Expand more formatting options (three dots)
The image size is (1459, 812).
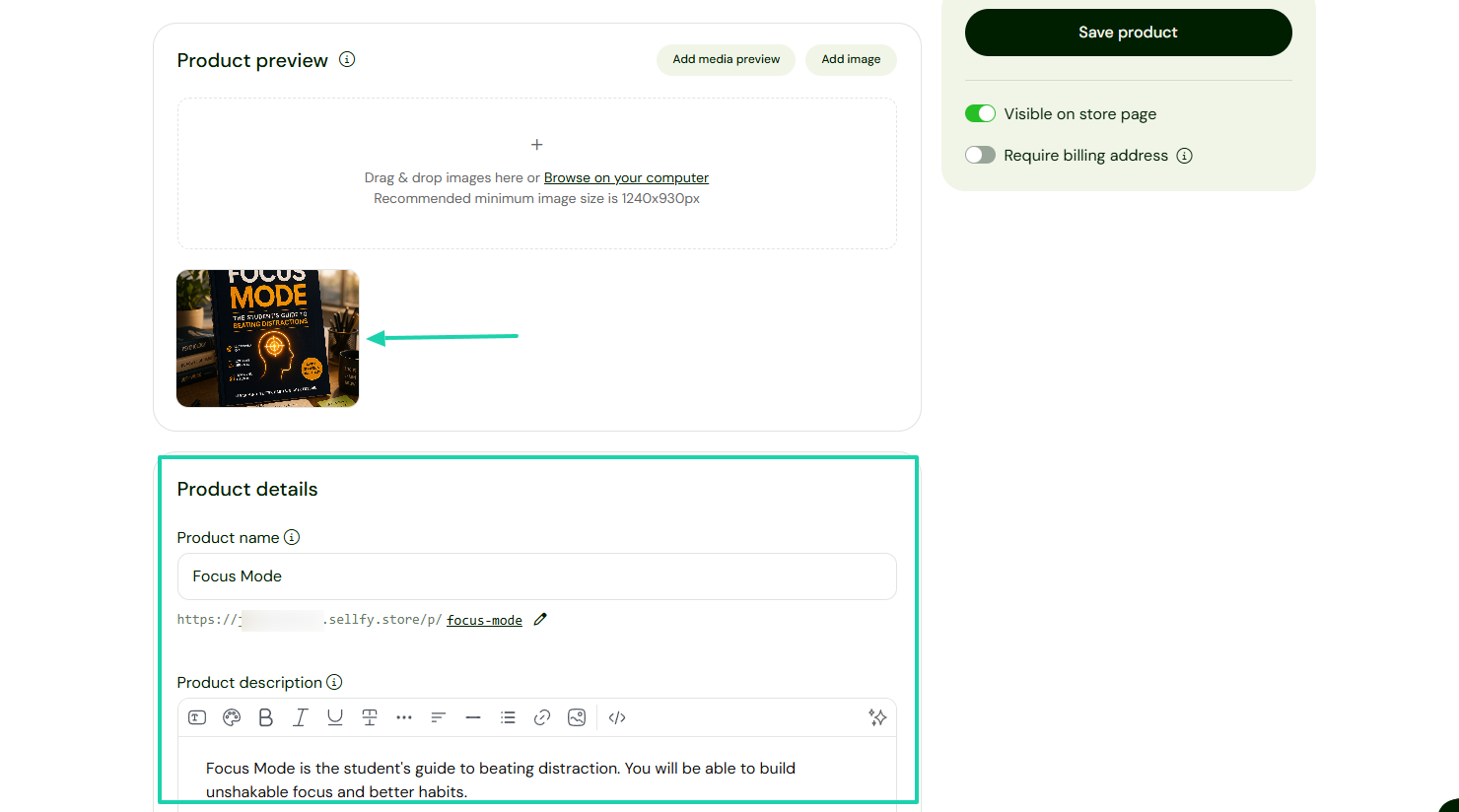(404, 717)
